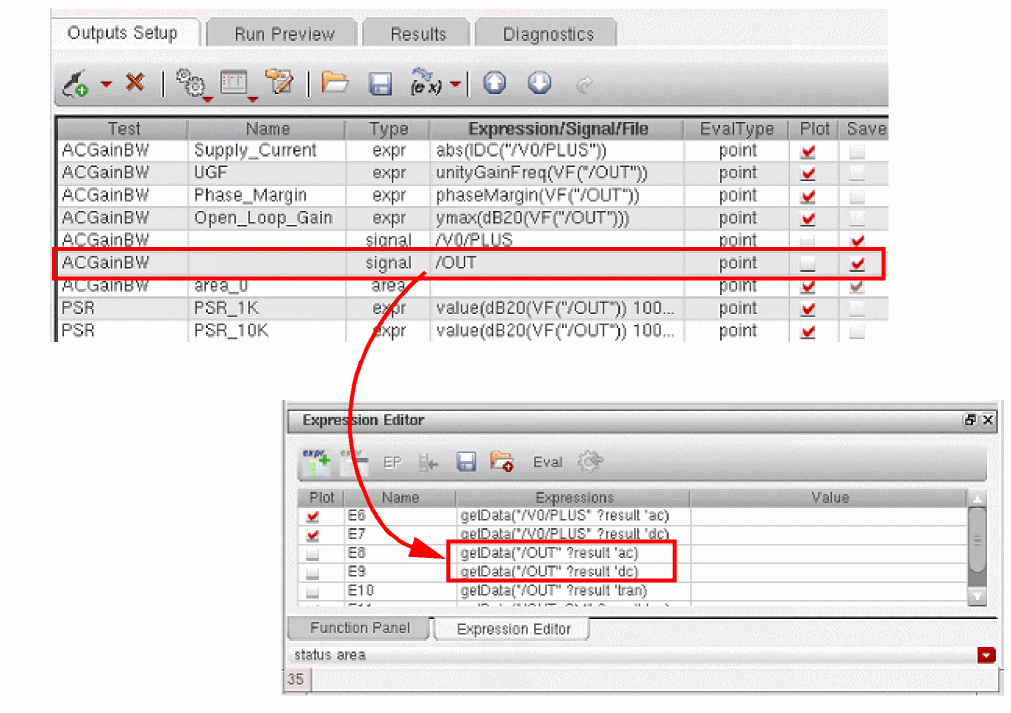This screenshot has height=713, width=1011.
Task: Select the unityGainFreq(VF("/OUT")) expression cell
Action: (x=557, y=173)
